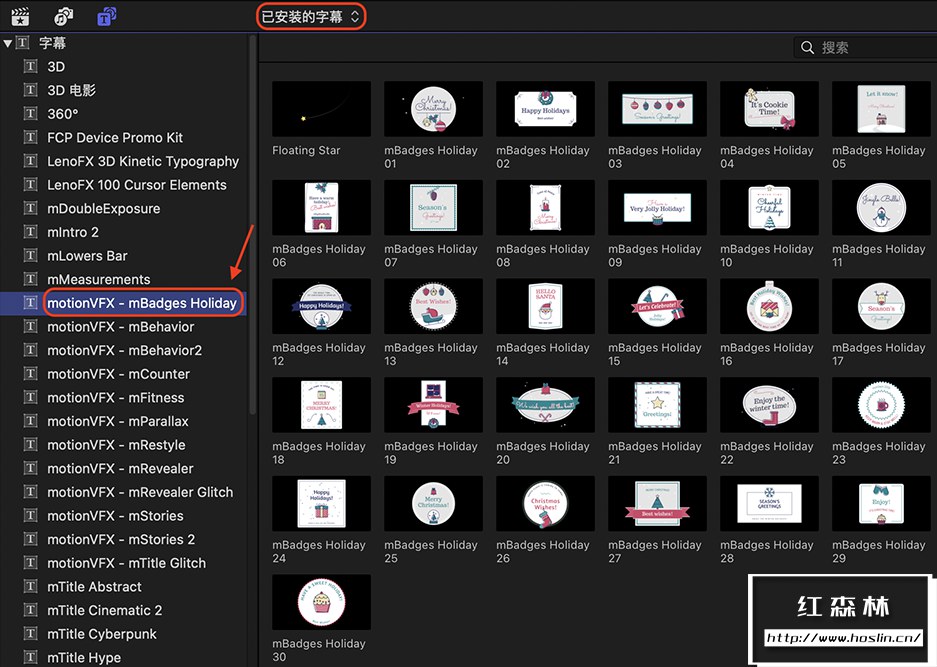Select the 3D titles category

point(56,66)
